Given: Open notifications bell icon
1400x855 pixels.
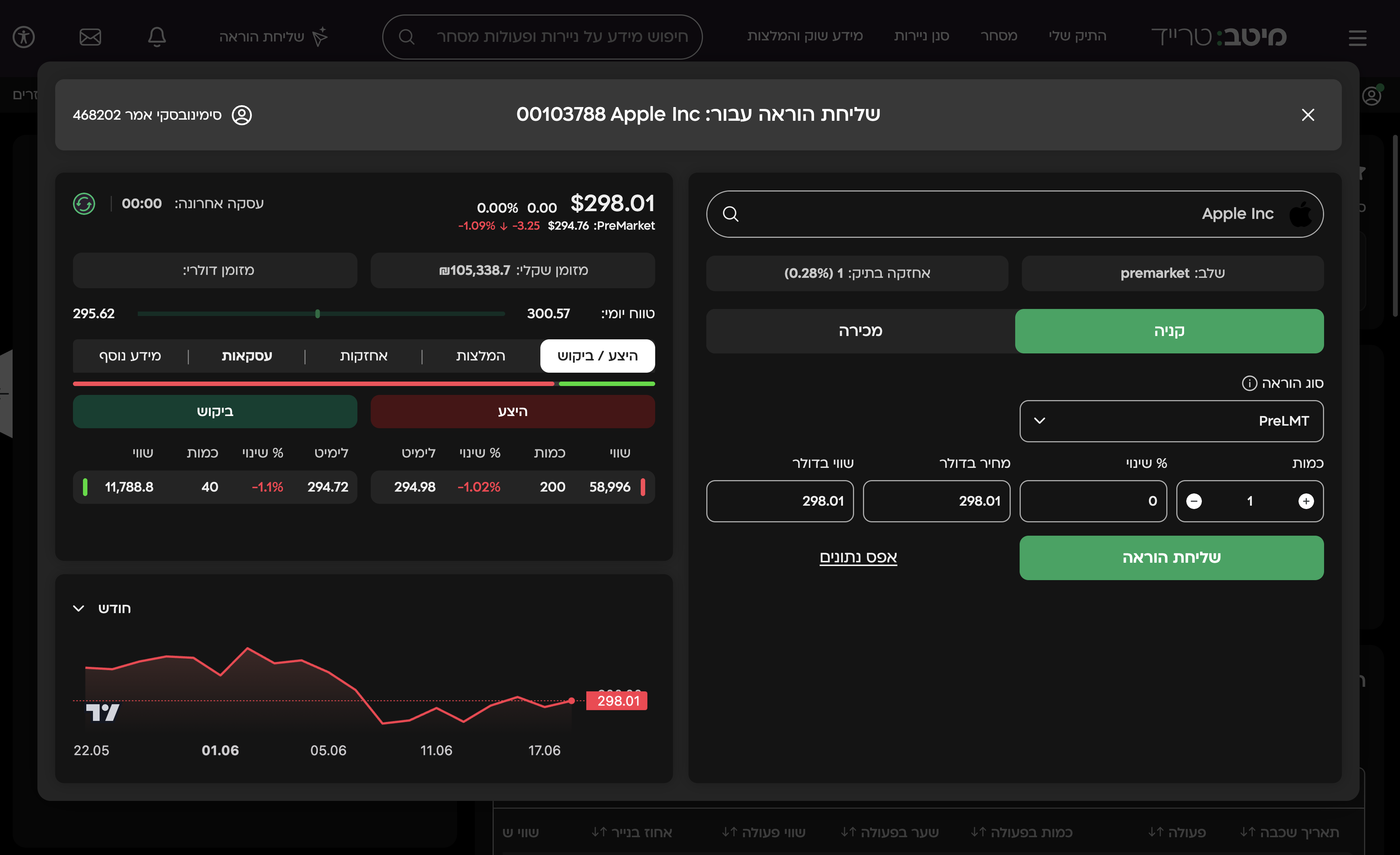Looking at the screenshot, I should coord(157,37).
